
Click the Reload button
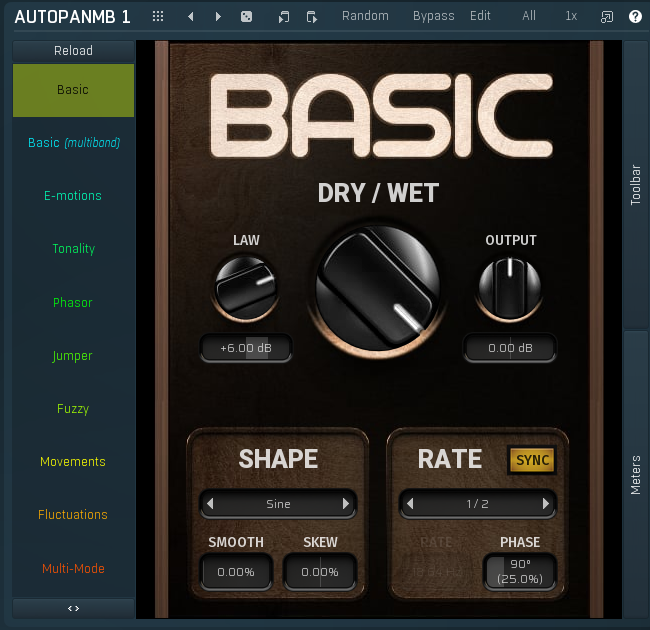[73, 50]
